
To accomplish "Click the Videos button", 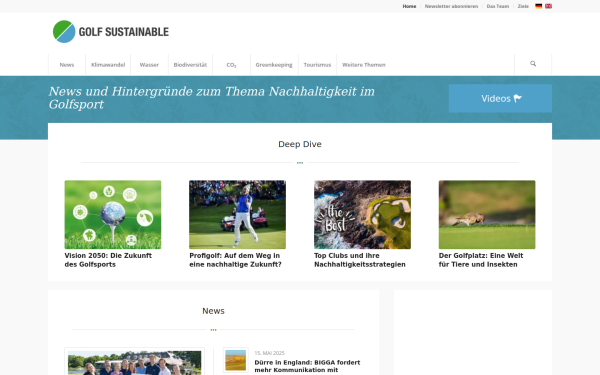I will pos(500,98).
